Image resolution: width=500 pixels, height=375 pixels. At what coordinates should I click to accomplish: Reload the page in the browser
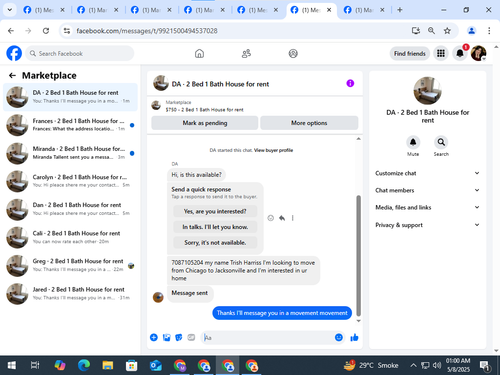point(46,31)
